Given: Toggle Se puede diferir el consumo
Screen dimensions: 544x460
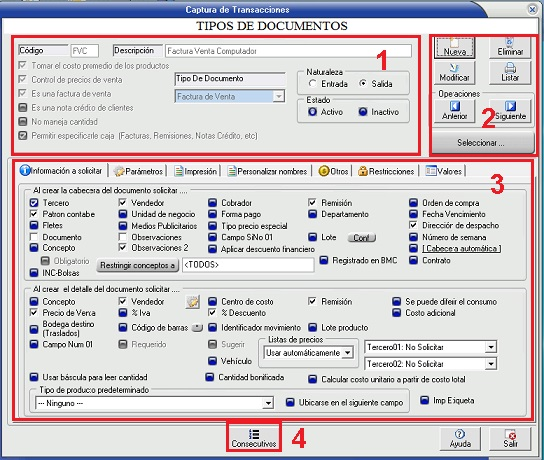Looking at the screenshot, I should click(397, 302).
